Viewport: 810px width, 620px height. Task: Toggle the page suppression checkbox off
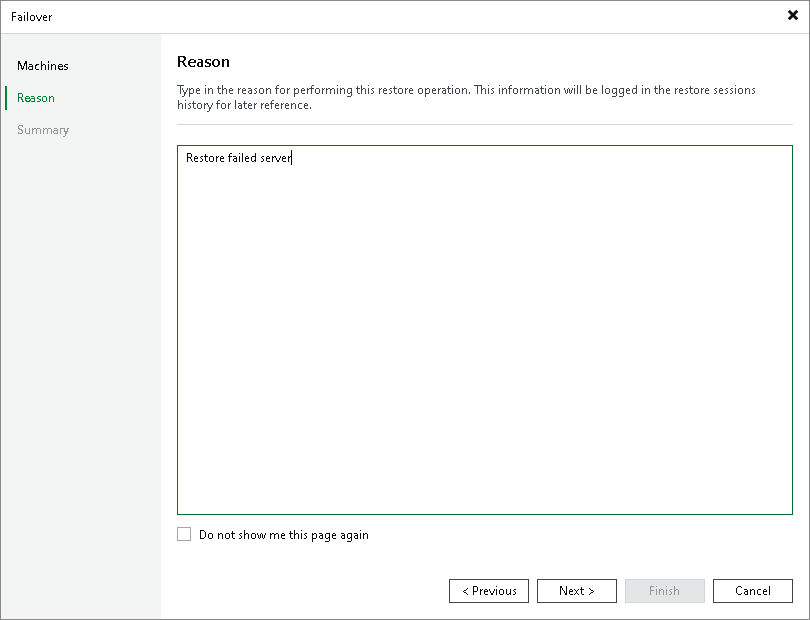tap(184, 534)
